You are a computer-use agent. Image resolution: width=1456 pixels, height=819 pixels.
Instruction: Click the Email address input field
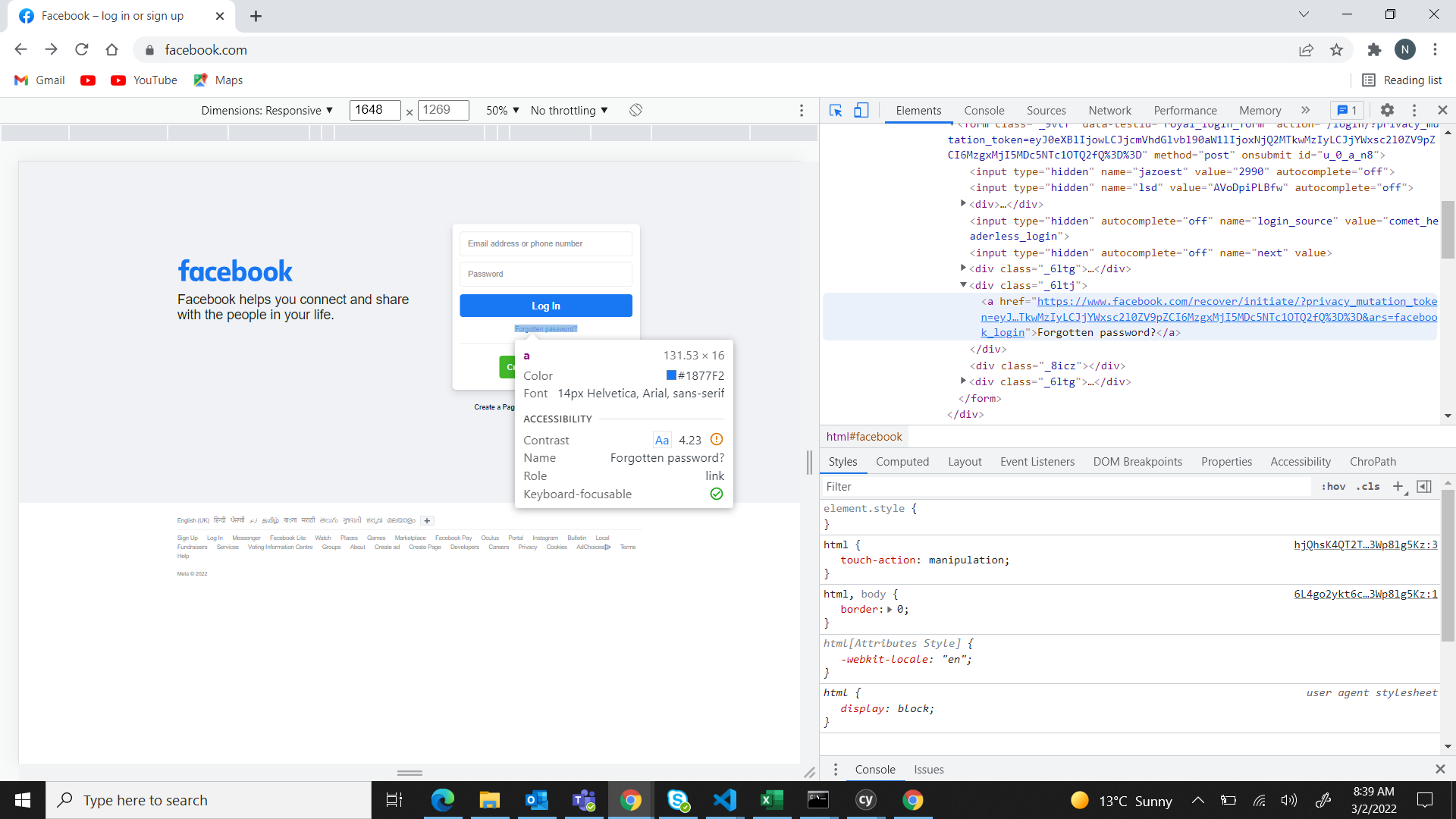[x=546, y=243]
